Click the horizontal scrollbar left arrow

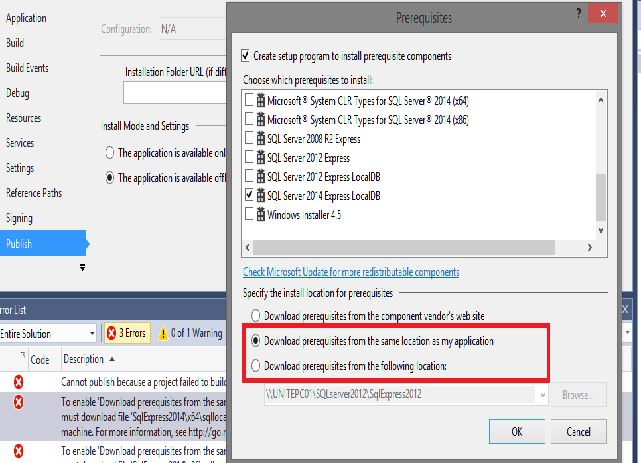click(247, 247)
